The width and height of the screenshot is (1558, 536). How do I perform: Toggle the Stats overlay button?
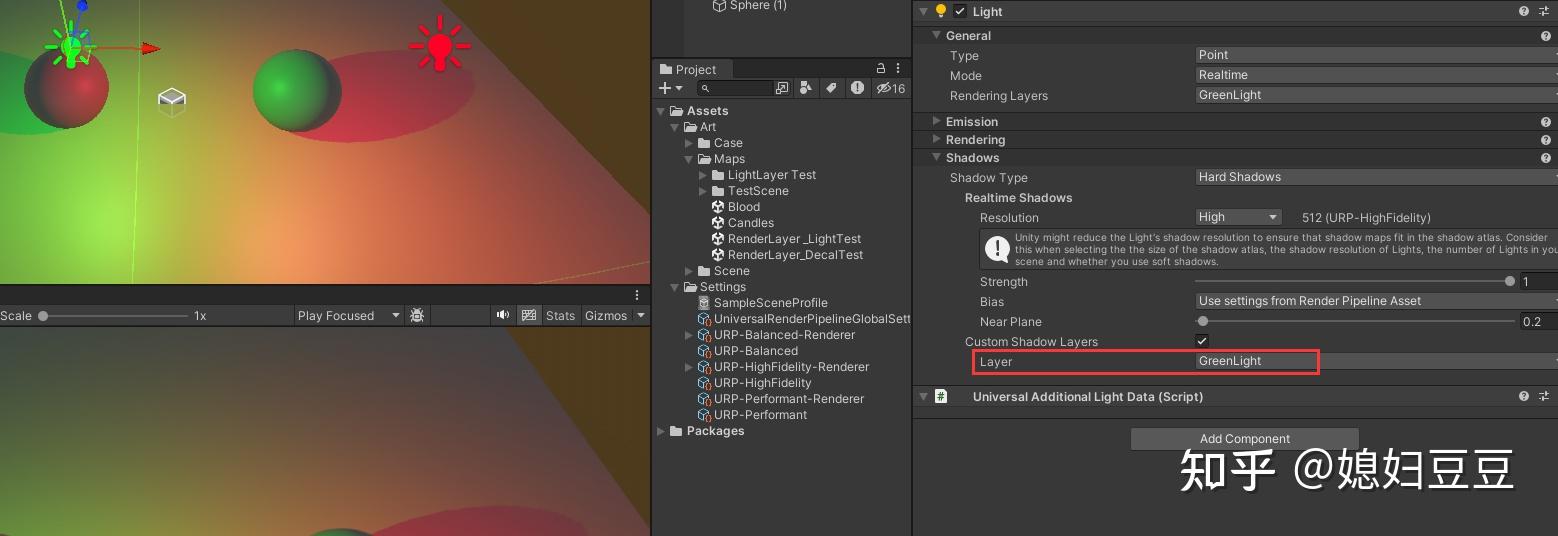tap(560, 316)
